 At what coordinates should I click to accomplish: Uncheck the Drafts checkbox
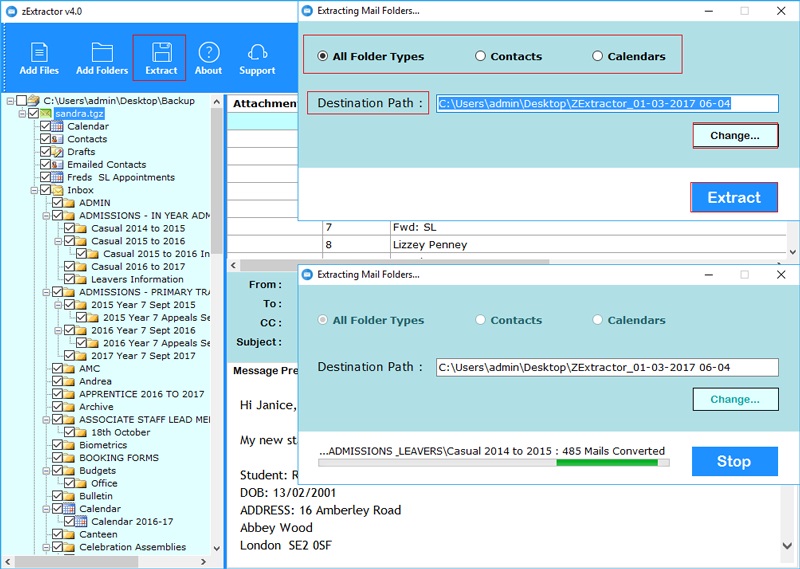click(x=45, y=152)
